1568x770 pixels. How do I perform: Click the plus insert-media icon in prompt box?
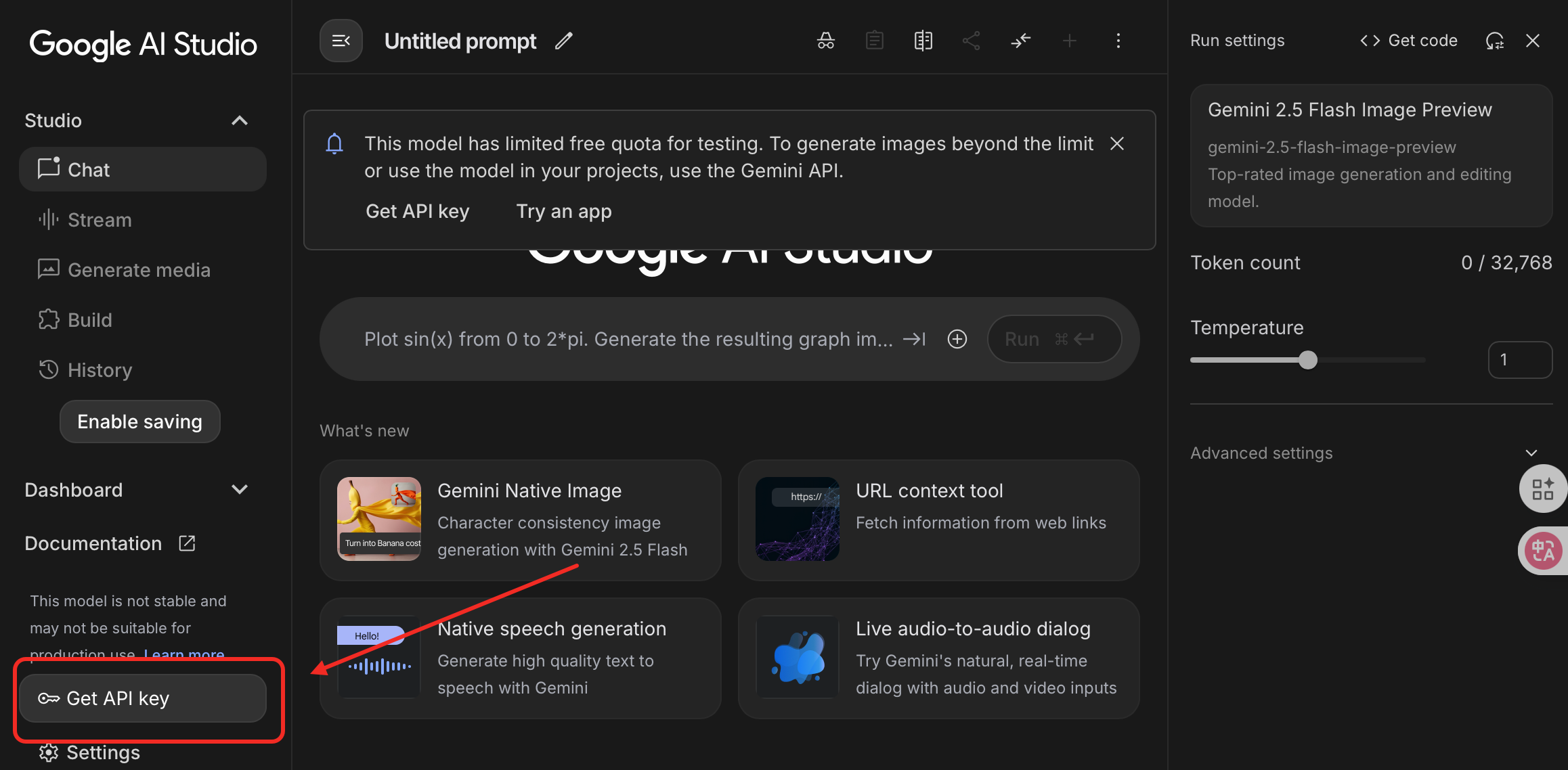[x=957, y=339]
